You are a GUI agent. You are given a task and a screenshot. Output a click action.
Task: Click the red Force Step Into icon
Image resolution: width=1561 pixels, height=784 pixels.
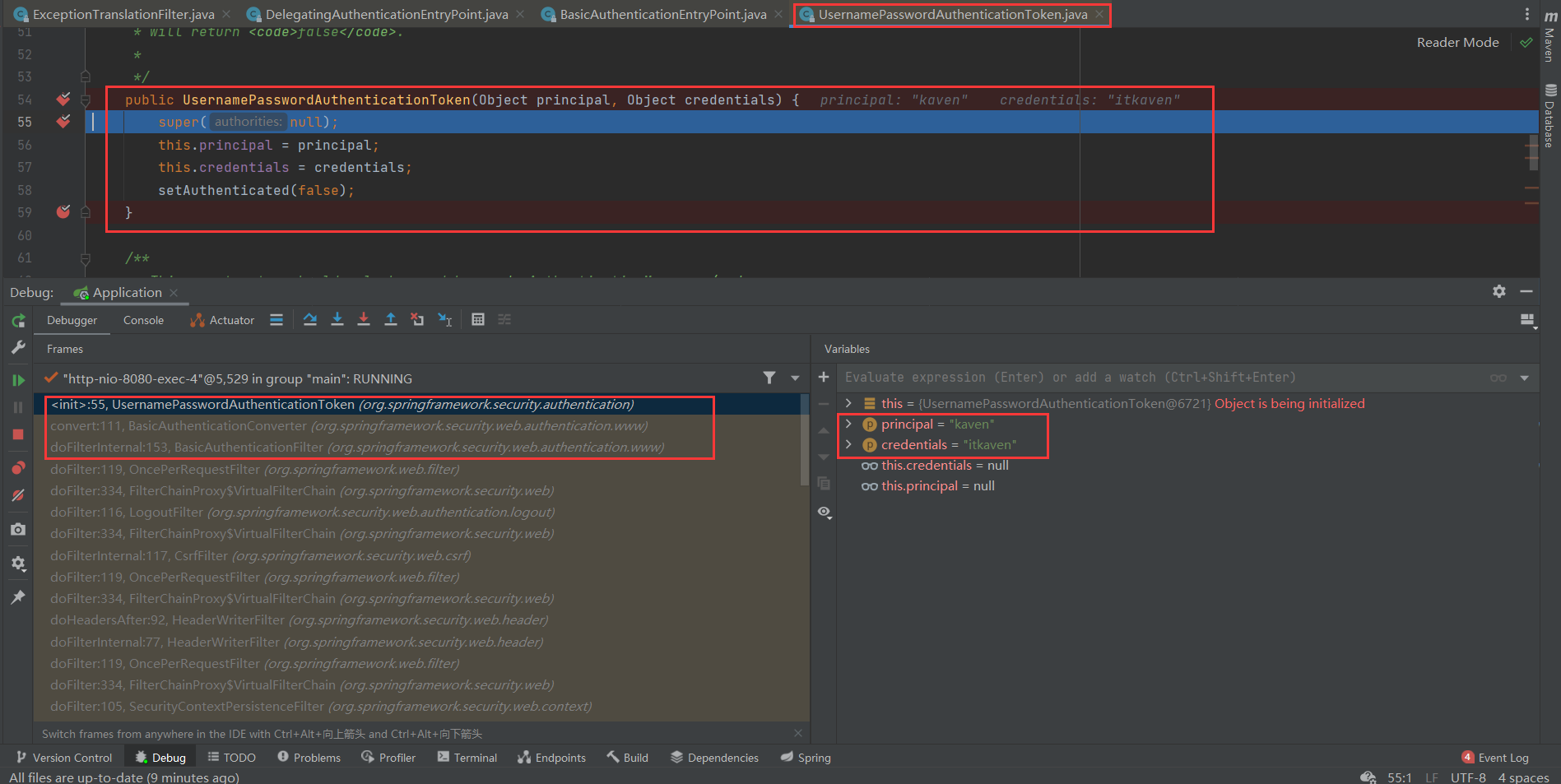tap(364, 320)
